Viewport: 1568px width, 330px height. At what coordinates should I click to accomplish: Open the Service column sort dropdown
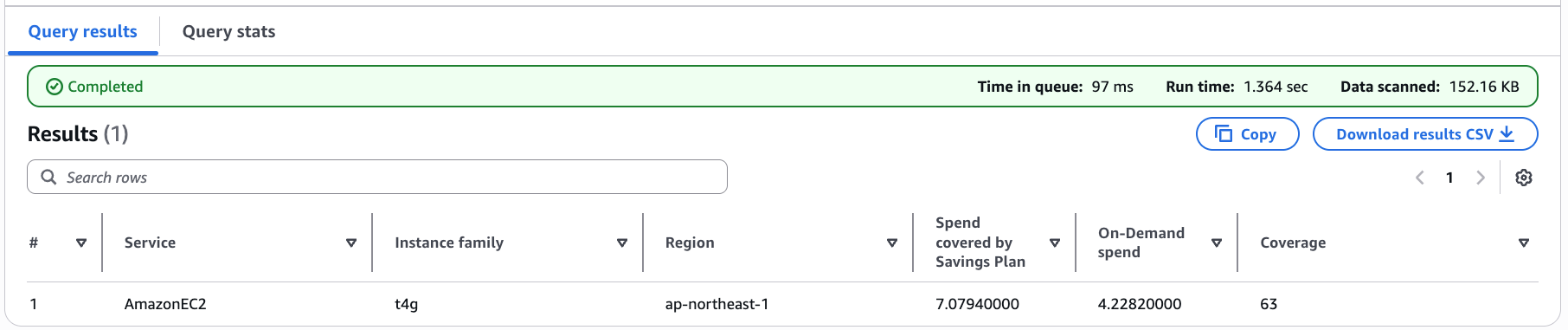click(351, 243)
